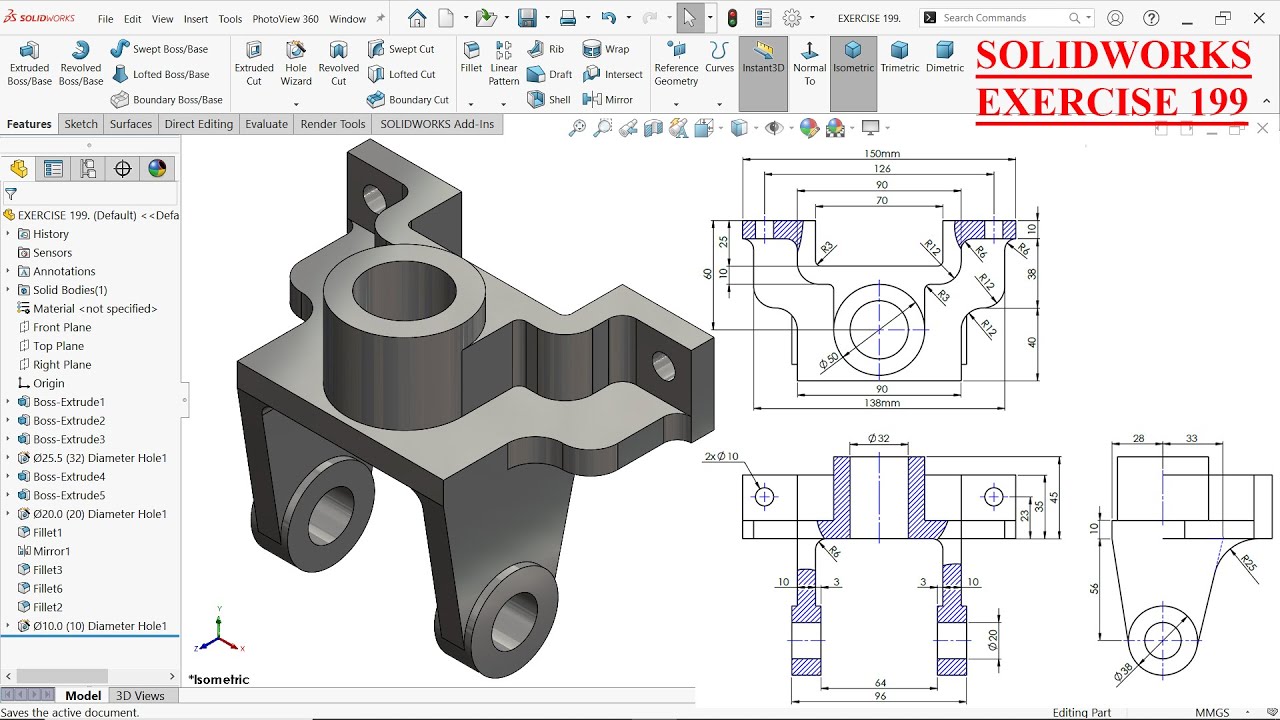Click the user login account button
Screen dimensions: 1280x720
click(1115, 18)
